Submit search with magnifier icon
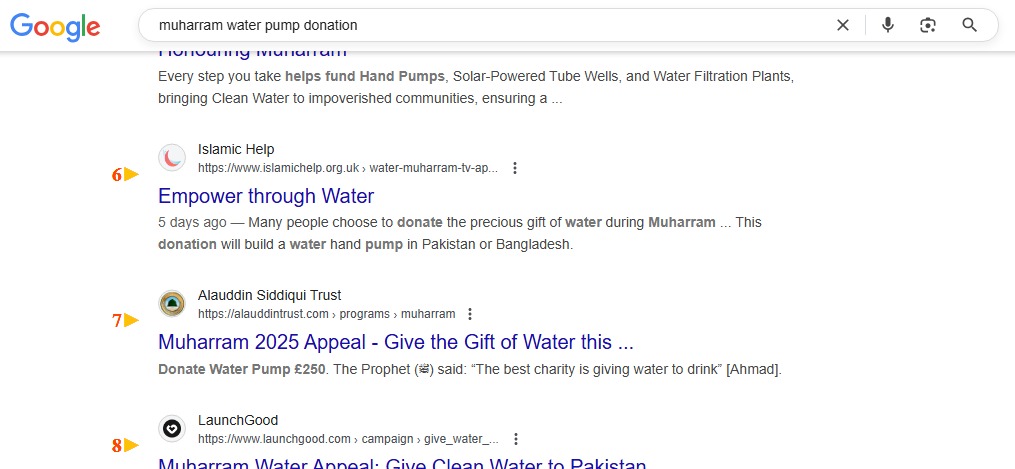The image size is (1015, 469). (969, 25)
